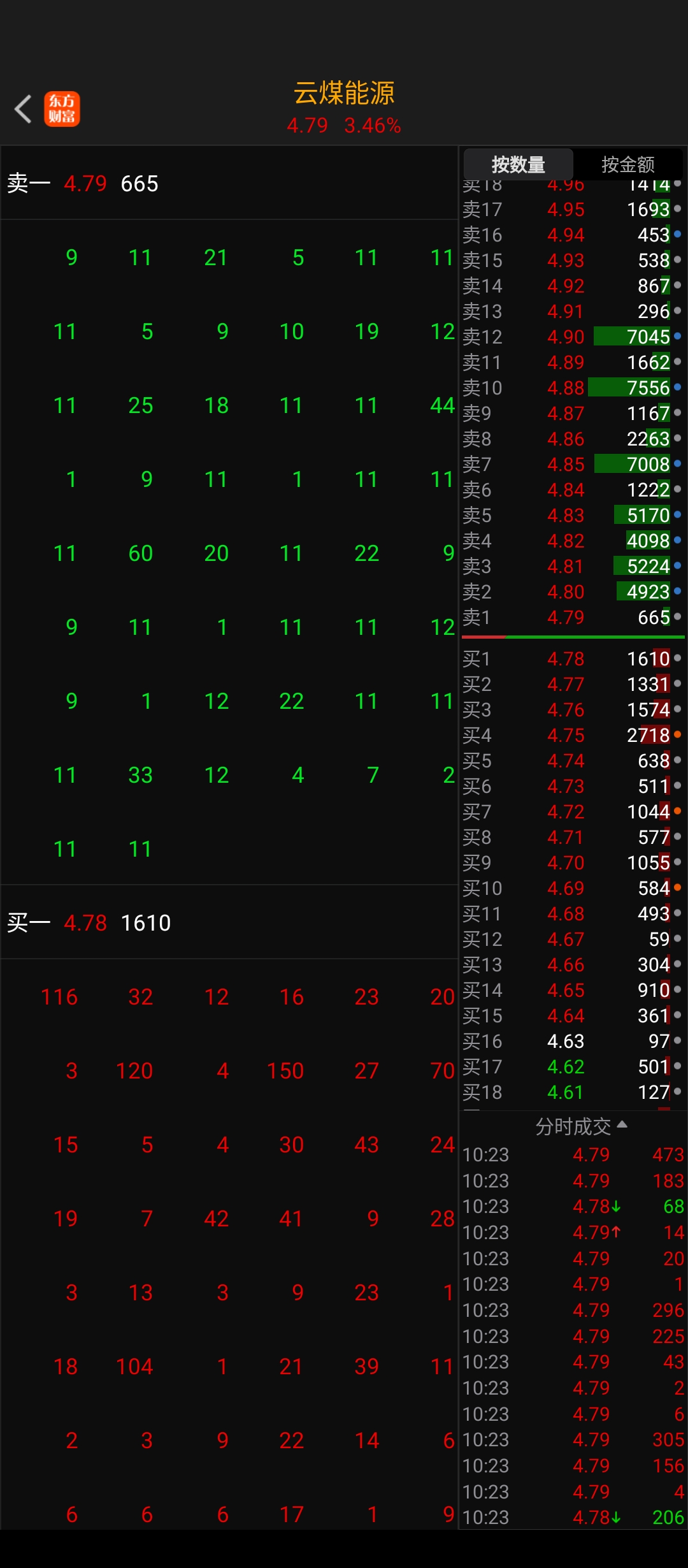Switch to the 按金额 tab
688x1568 pixels.
(x=628, y=164)
